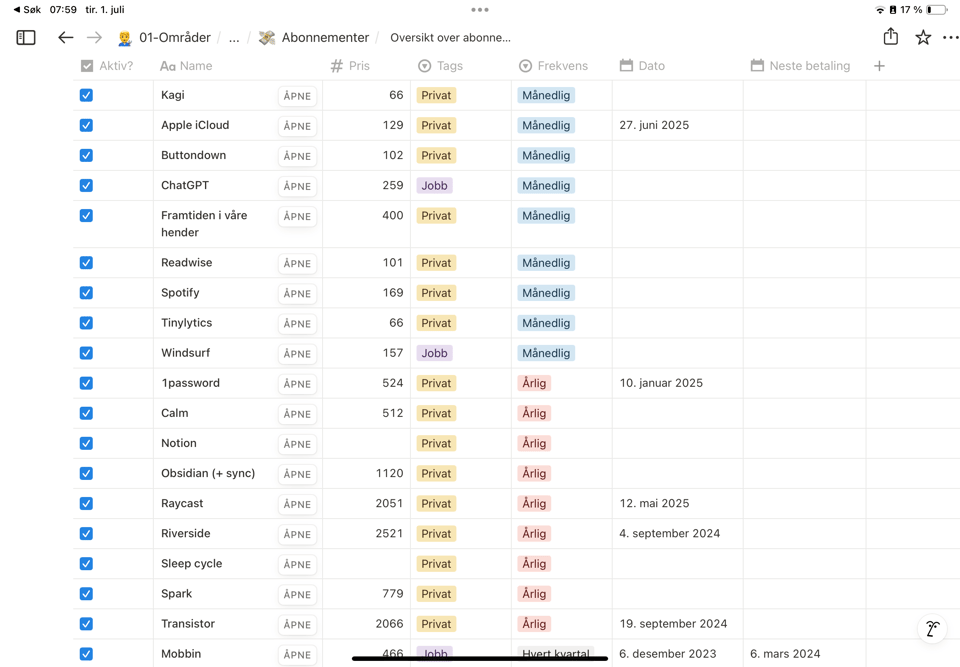Select the Jobb tag on Windsurf row
960x667 pixels.
434,353
